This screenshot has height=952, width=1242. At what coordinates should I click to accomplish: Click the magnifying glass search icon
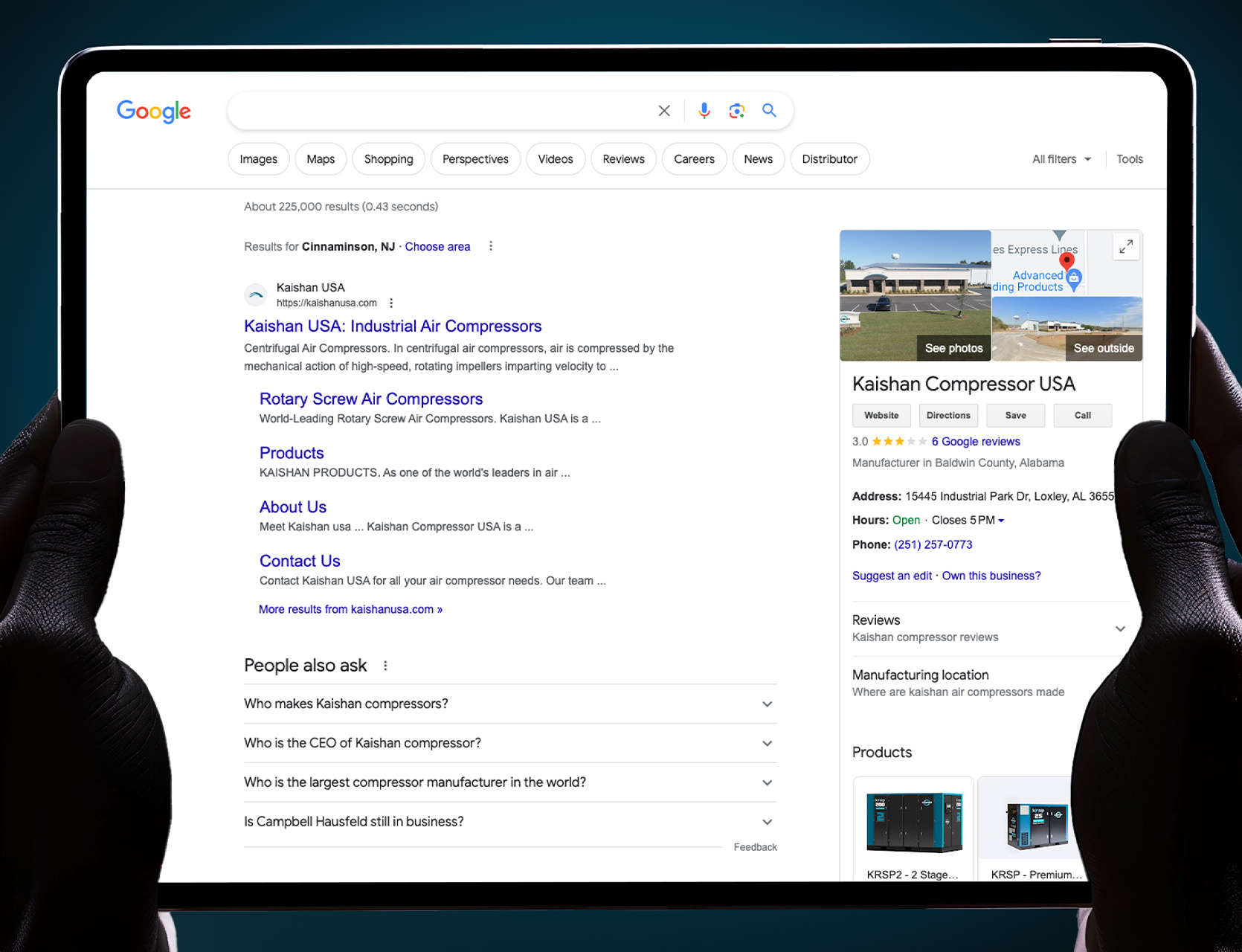pos(769,110)
